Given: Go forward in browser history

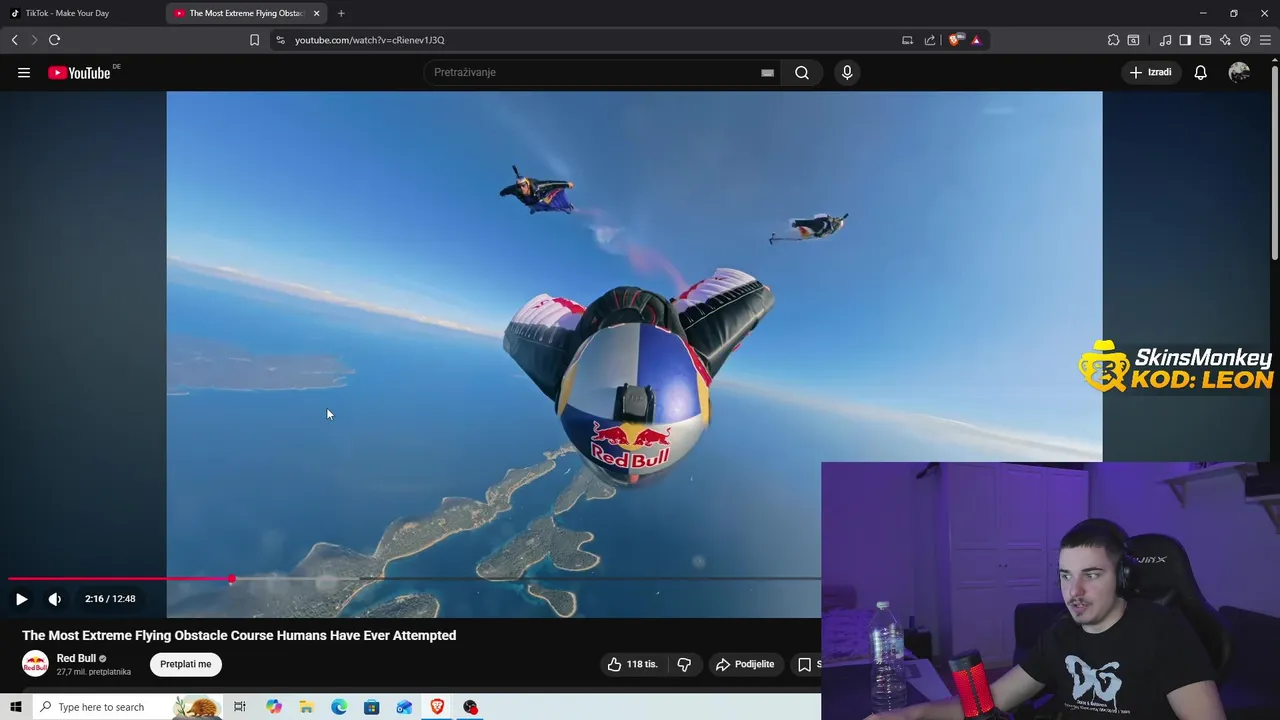Looking at the screenshot, I should pos(34,40).
